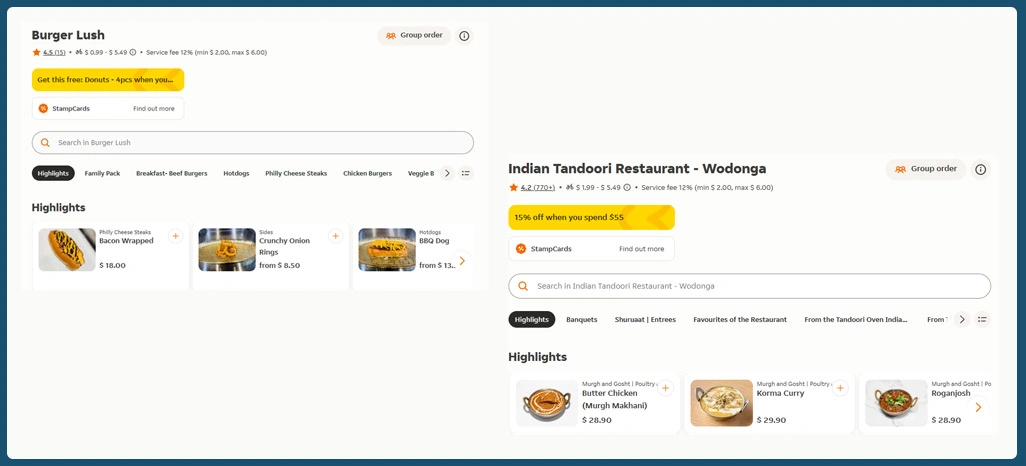Start a Group order at Burger Lush
This screenshot has width=1026, height=466.
click(413, 36)
